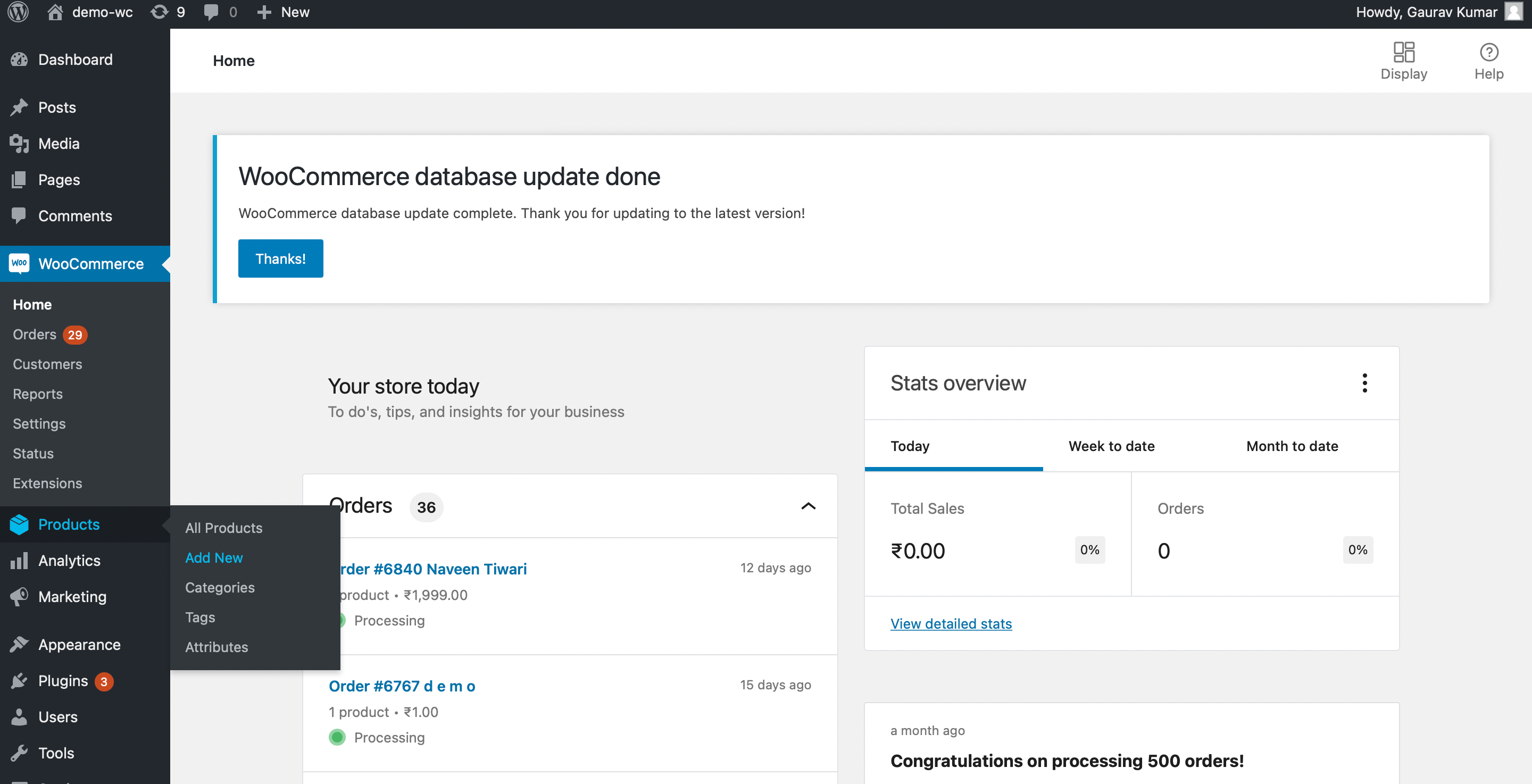The height and width of the screenshot is (784, 1532).
Task: Click the Plugins plug icon
Action: pyautogui.click(x=19, y=681)
